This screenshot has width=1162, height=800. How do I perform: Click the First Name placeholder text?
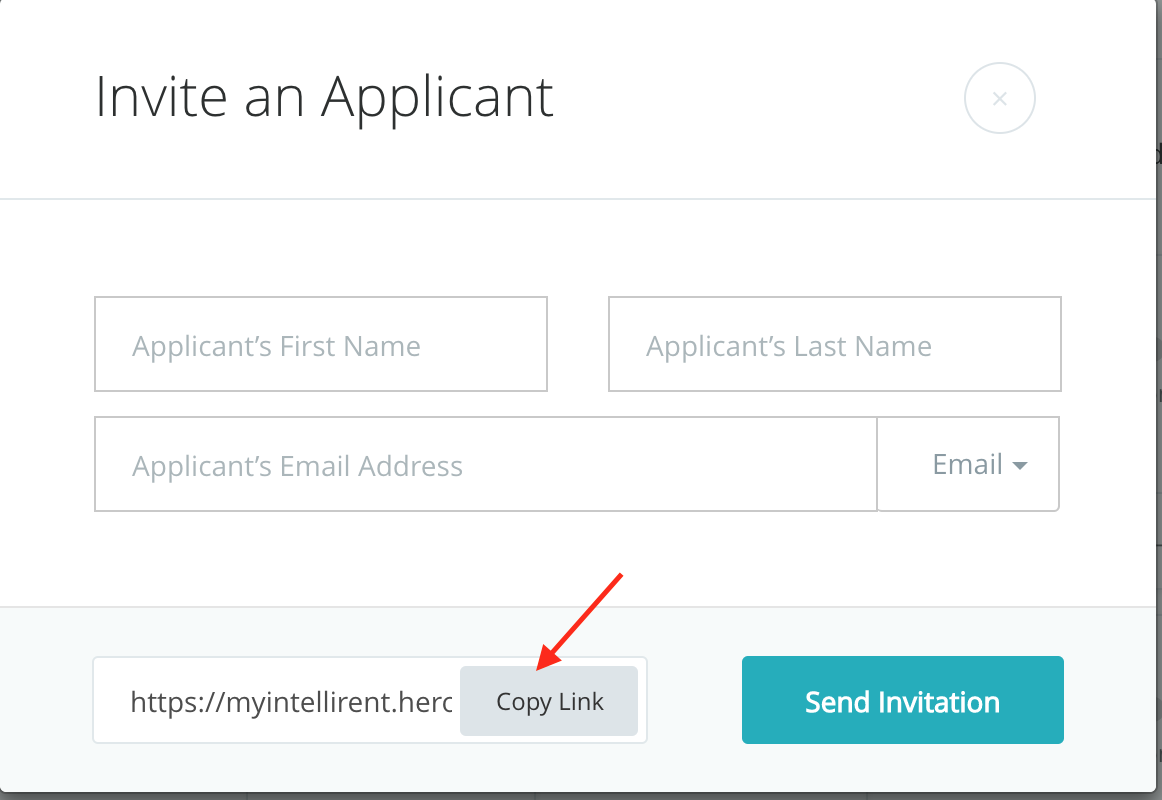276,346
